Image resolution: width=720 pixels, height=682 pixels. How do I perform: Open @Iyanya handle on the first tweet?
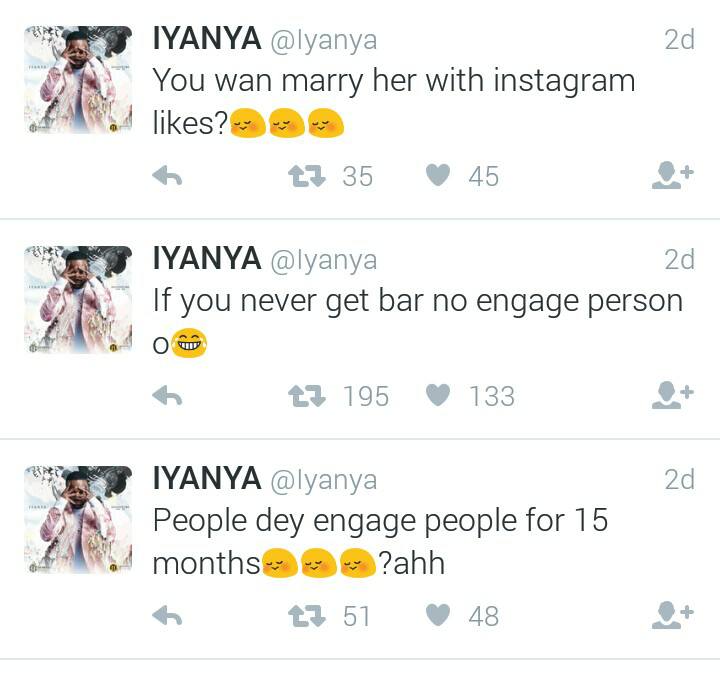(x=323, y=41)
